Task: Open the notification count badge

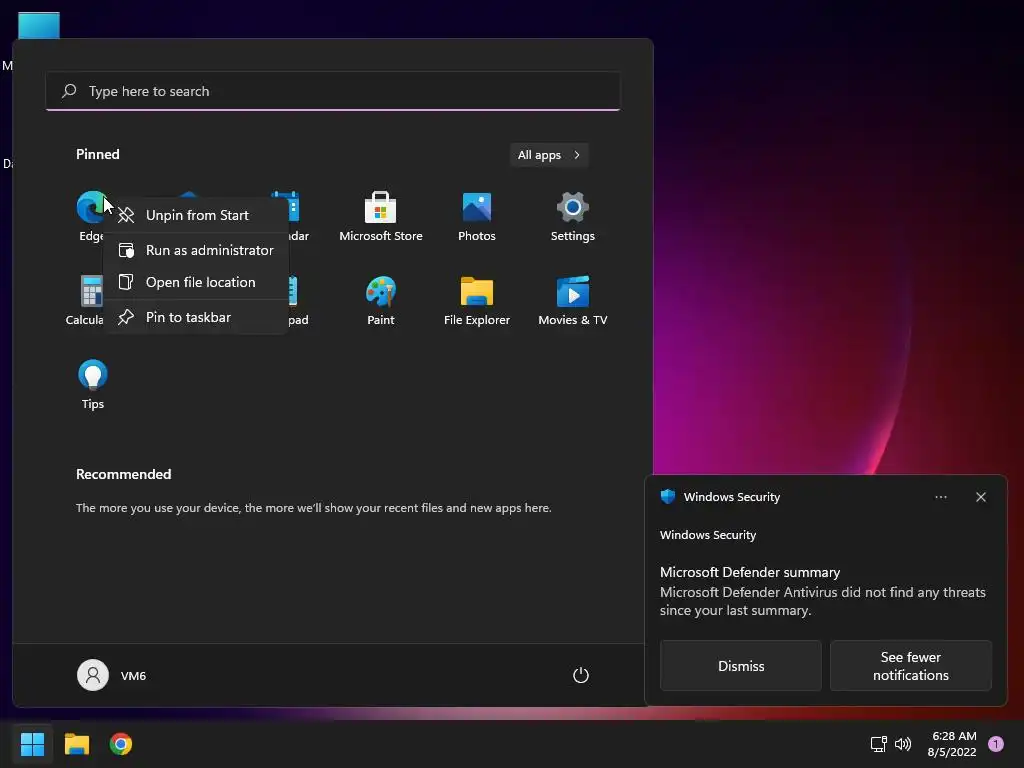Action: pos(995,744)
